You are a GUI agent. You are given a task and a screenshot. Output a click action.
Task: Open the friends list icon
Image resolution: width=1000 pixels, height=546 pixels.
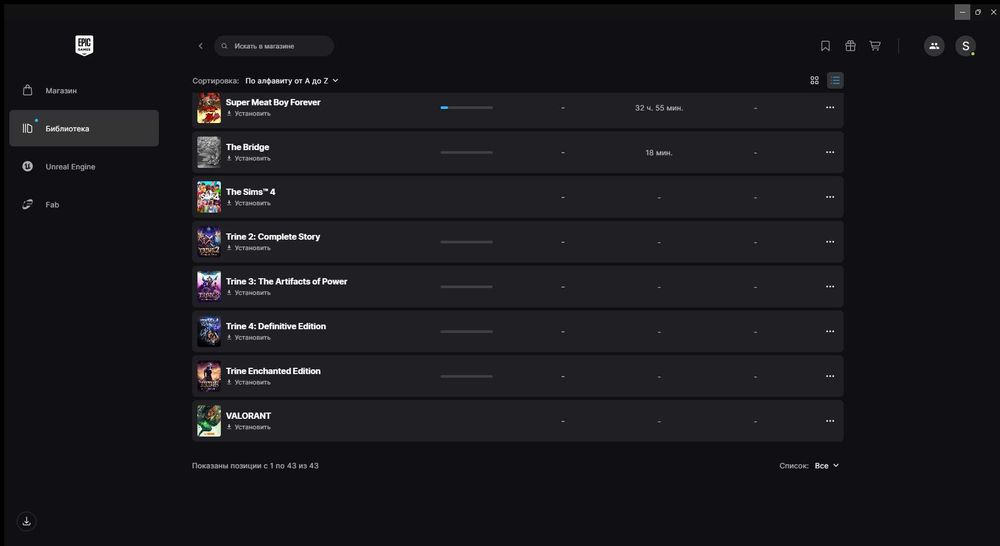pos(934,46)
